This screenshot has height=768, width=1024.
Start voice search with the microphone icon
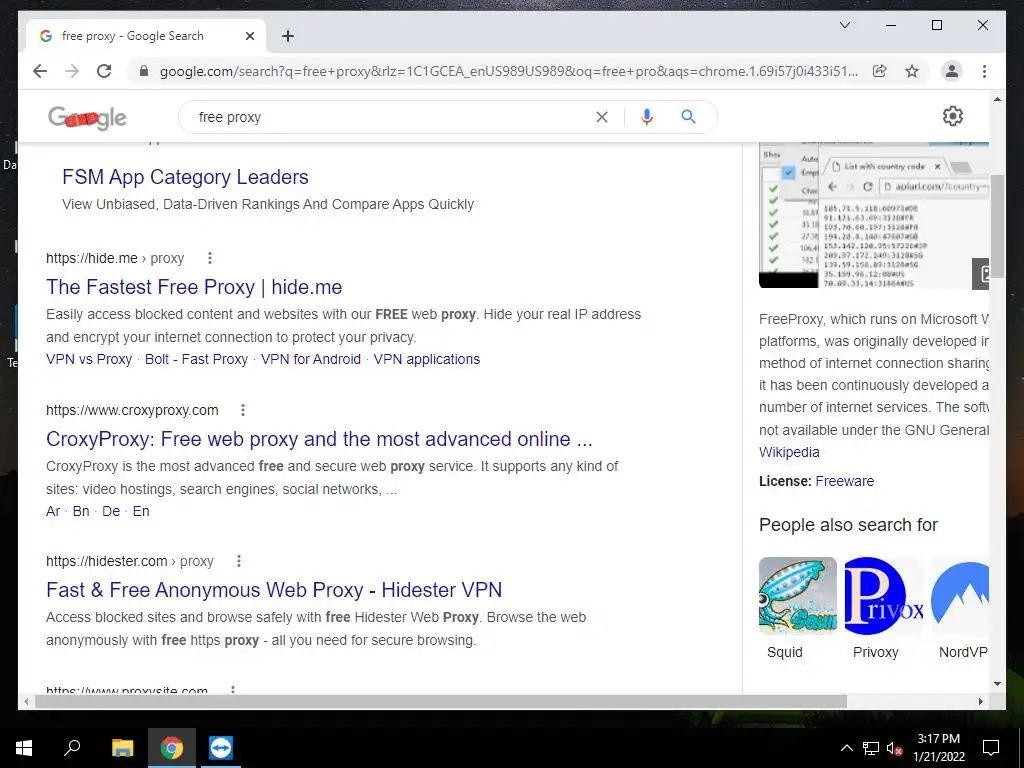click(647, 117)
